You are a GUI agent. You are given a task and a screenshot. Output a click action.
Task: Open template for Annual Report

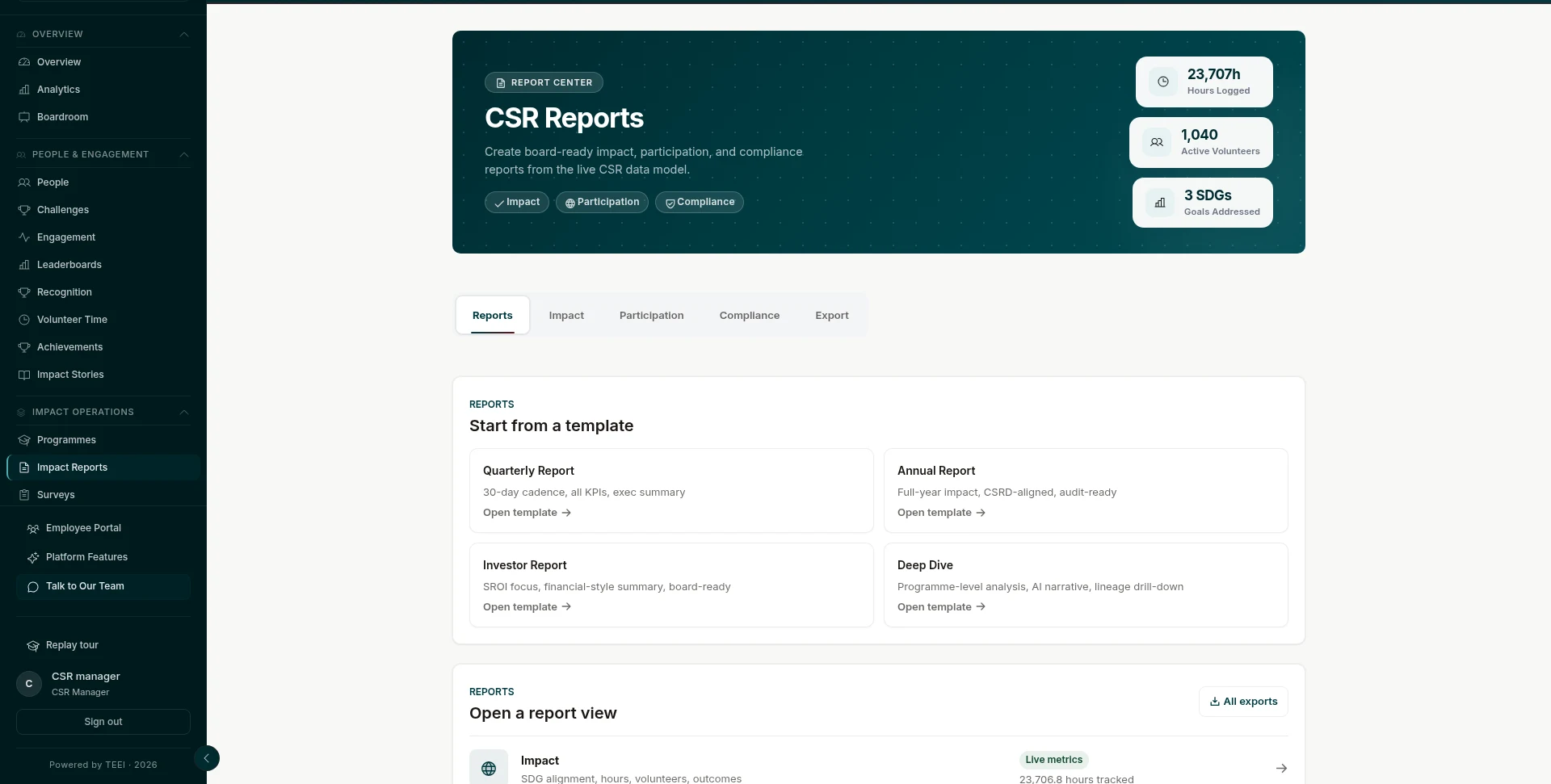click(x=942, y=513)
